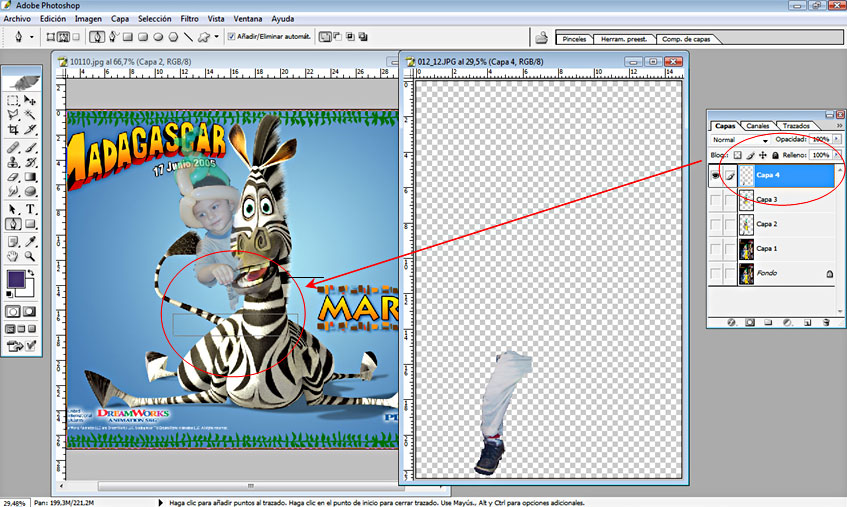The height and width of the screenshot is (507, 847).
Task: Add a layer style effect
Action: (x=731, y=322)
